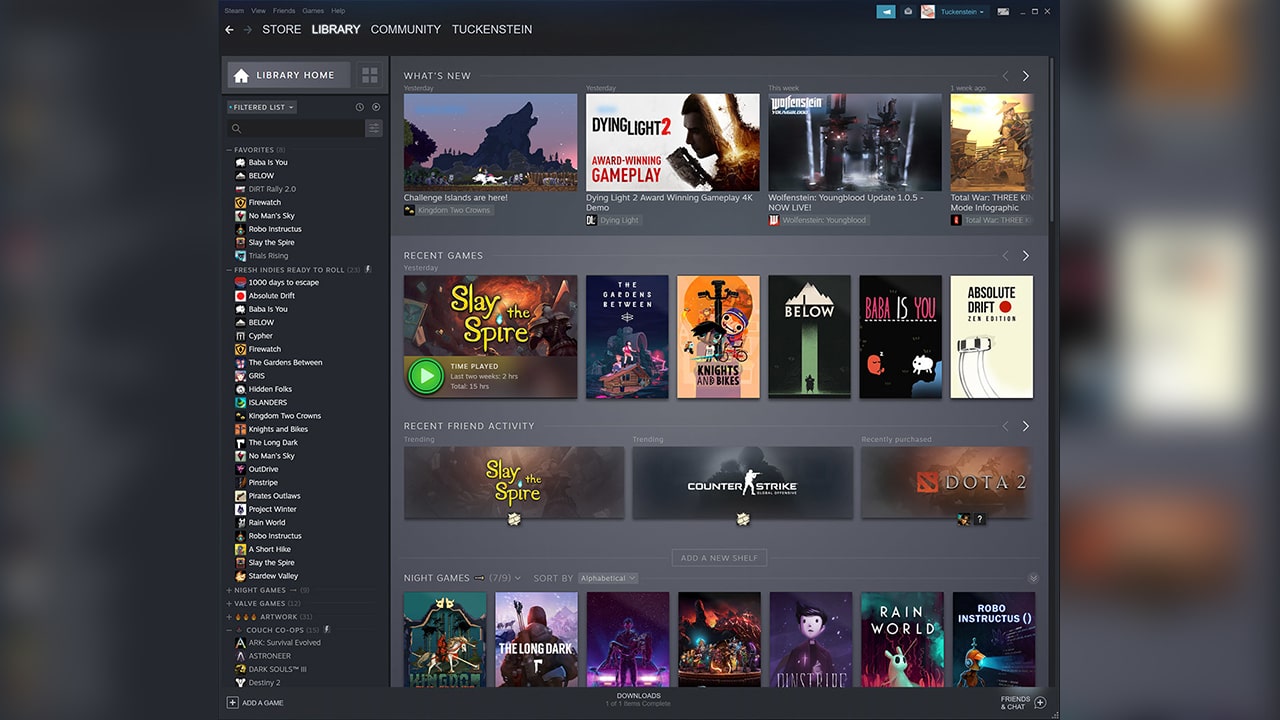Click the library search input field

(297, 128)
